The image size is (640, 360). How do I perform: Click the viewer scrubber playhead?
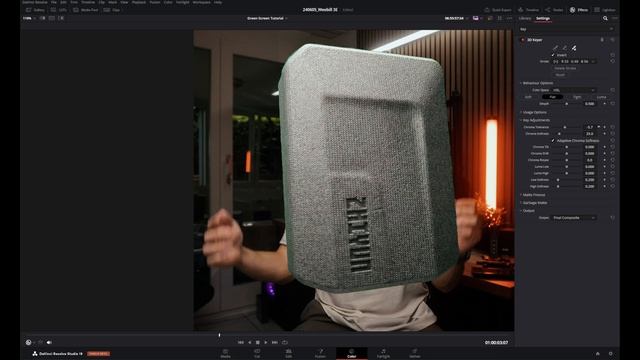220,335
